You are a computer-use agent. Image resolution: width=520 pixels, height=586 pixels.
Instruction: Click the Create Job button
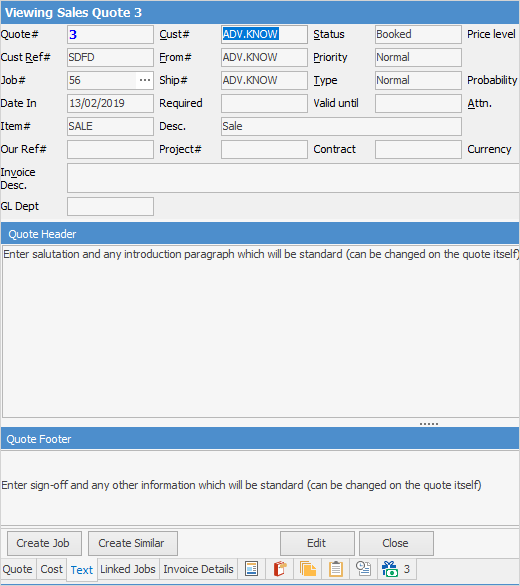(x=44, y=543)
